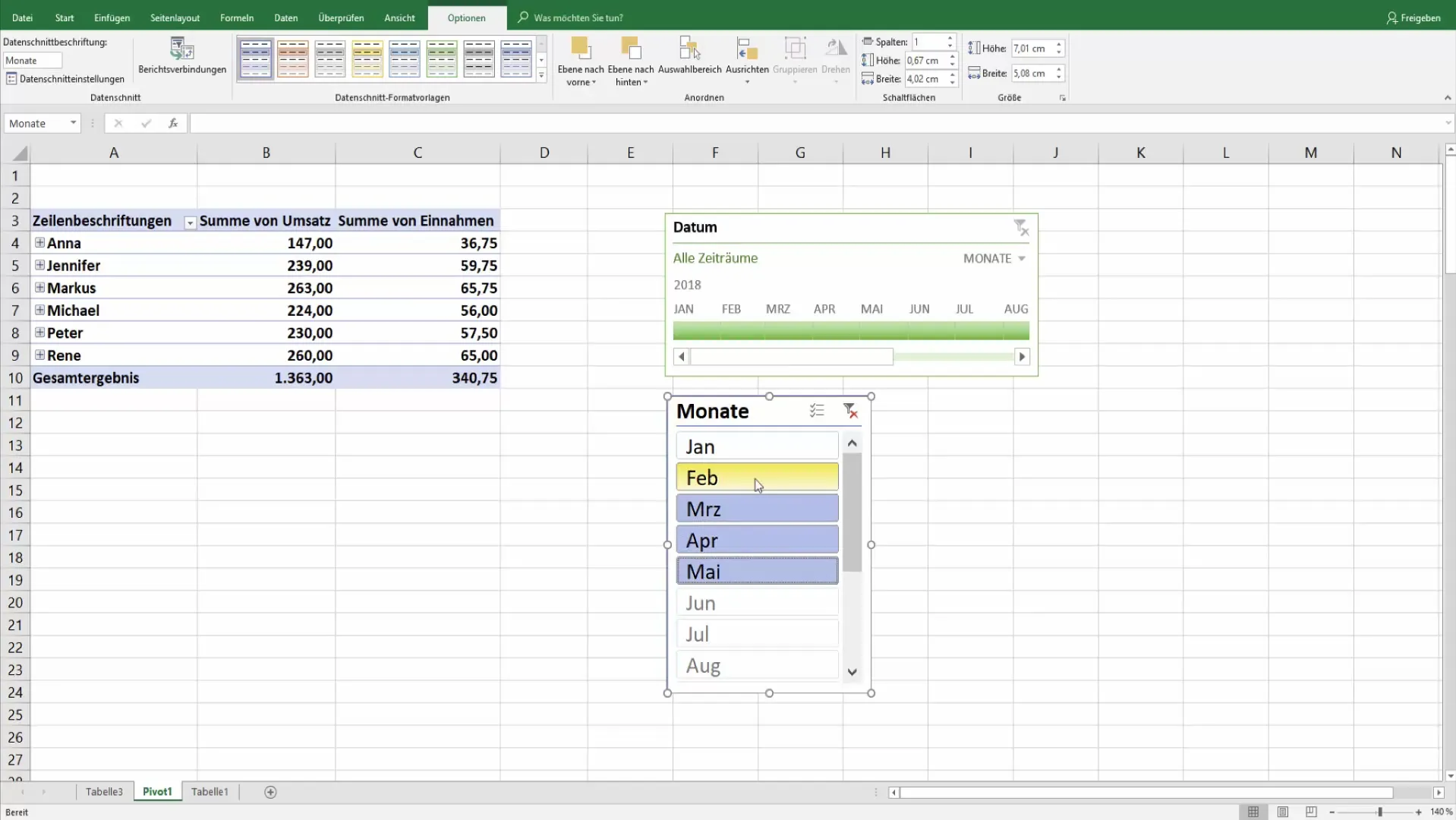This screenshot has width=1456, height=820.
Task: Expand Anna row in pivot table
Action: 39,243
